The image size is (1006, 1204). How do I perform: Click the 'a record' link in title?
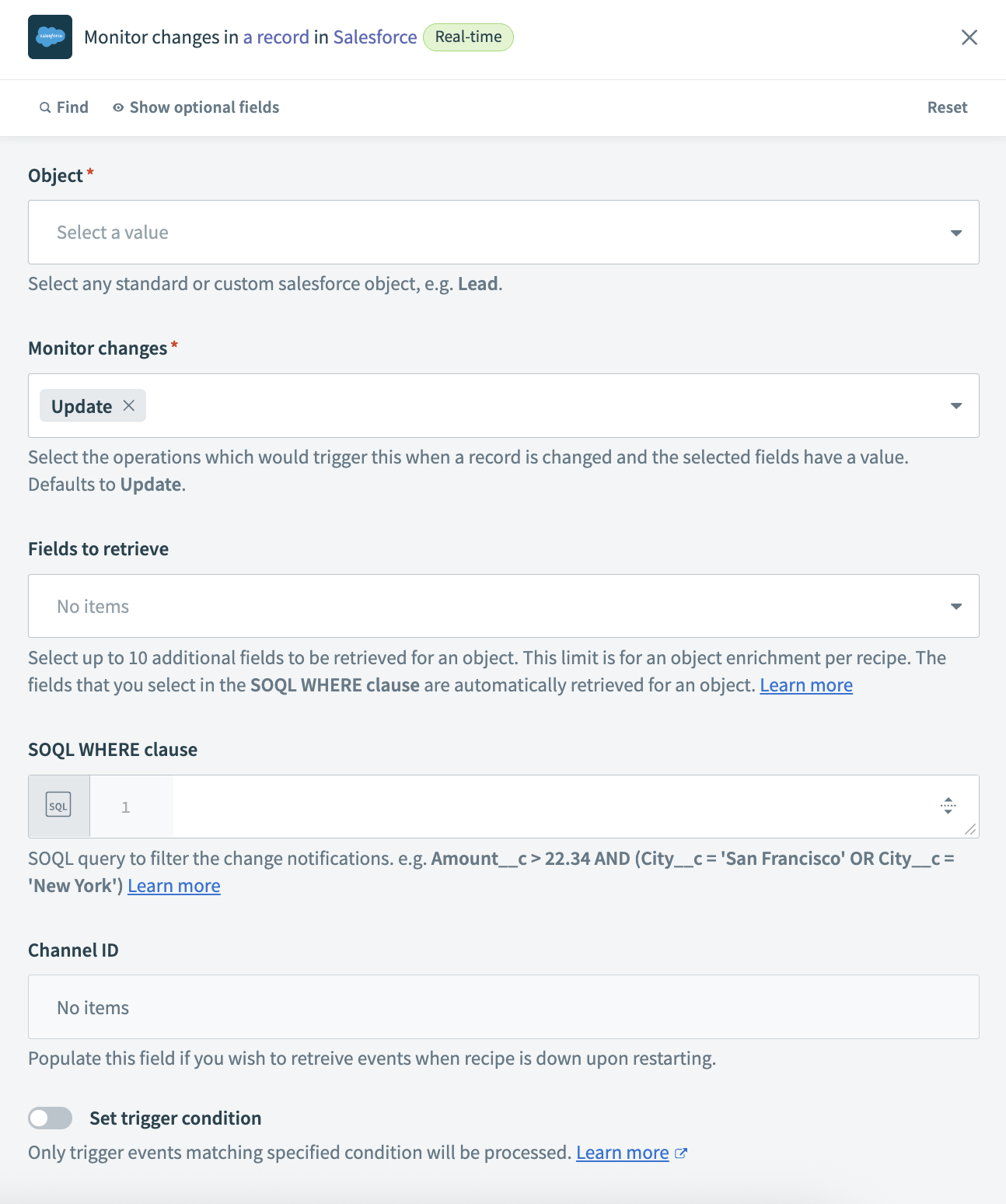(x=276, y=37)
